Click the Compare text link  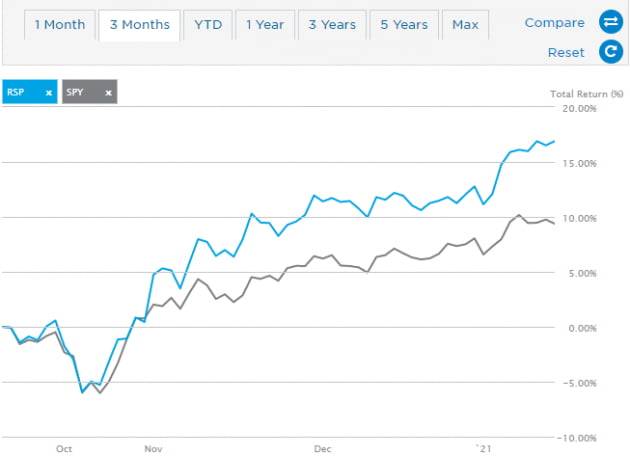[554, 22]
